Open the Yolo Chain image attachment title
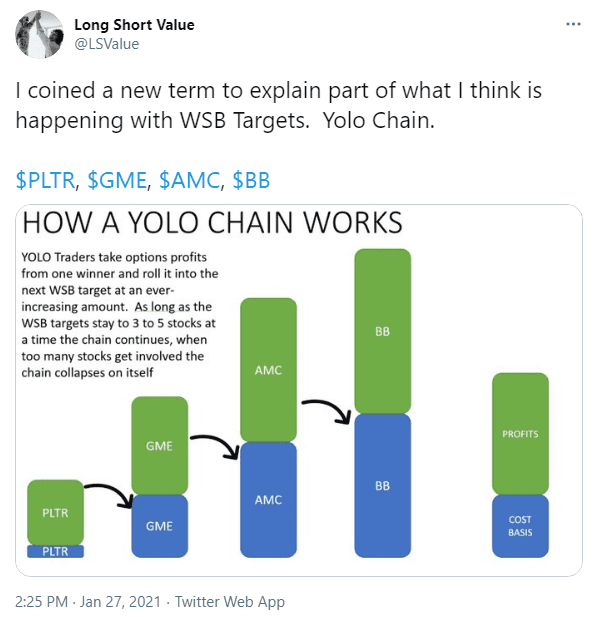 (212, 223)
